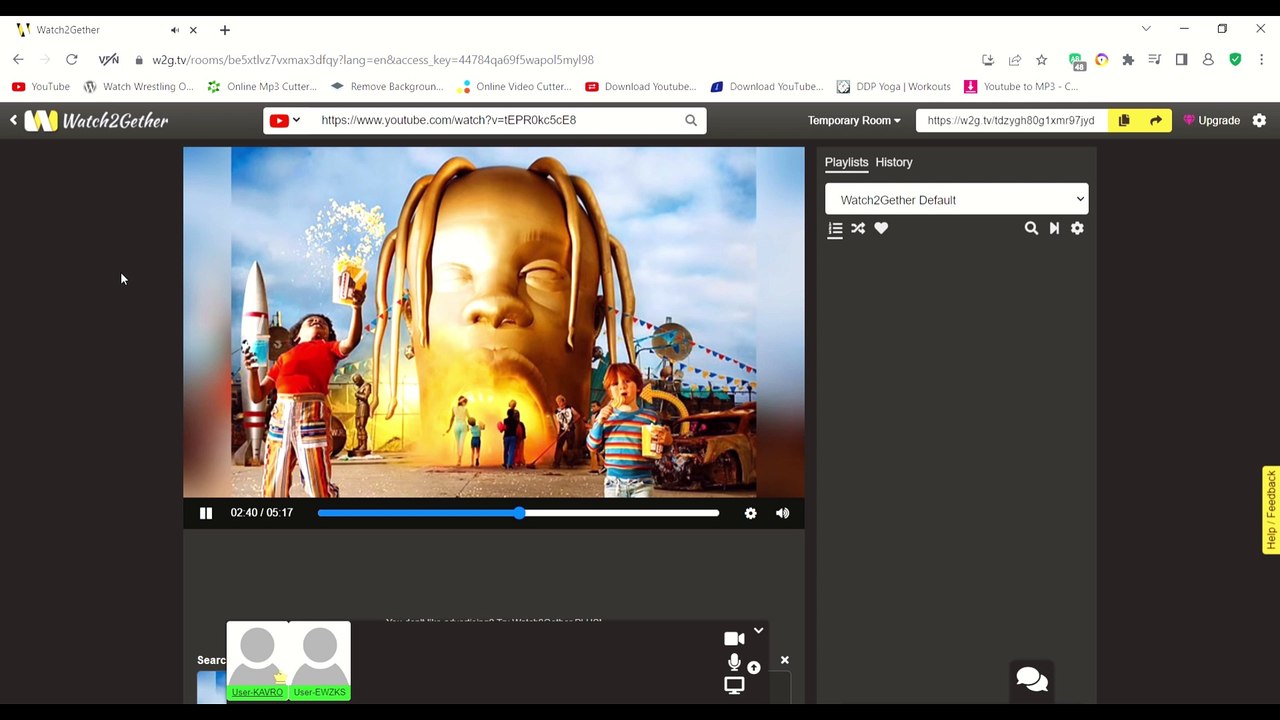Open the chat bubble icon
1280x720 pixels.
tap(1032, 680)
